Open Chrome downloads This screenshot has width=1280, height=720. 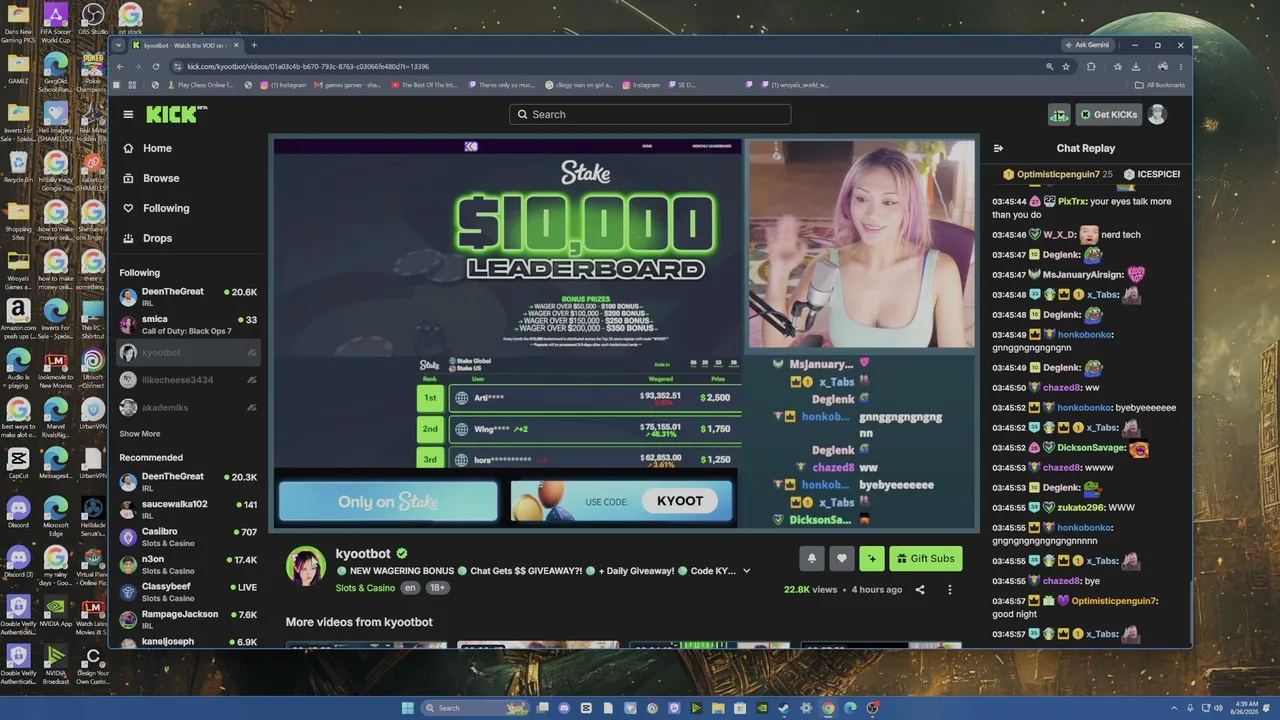1136,67
